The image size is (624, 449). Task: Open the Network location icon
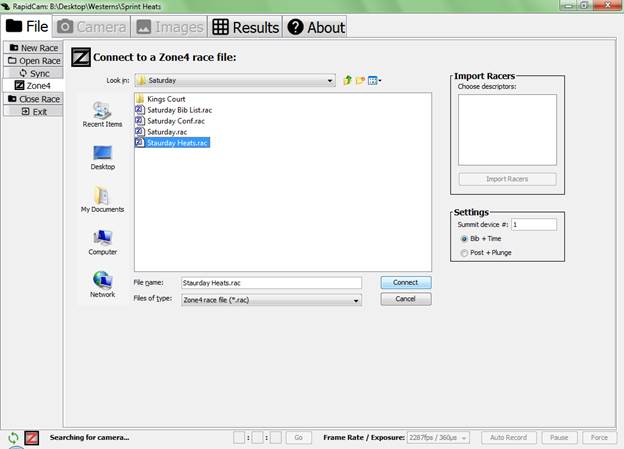(102, 283)
